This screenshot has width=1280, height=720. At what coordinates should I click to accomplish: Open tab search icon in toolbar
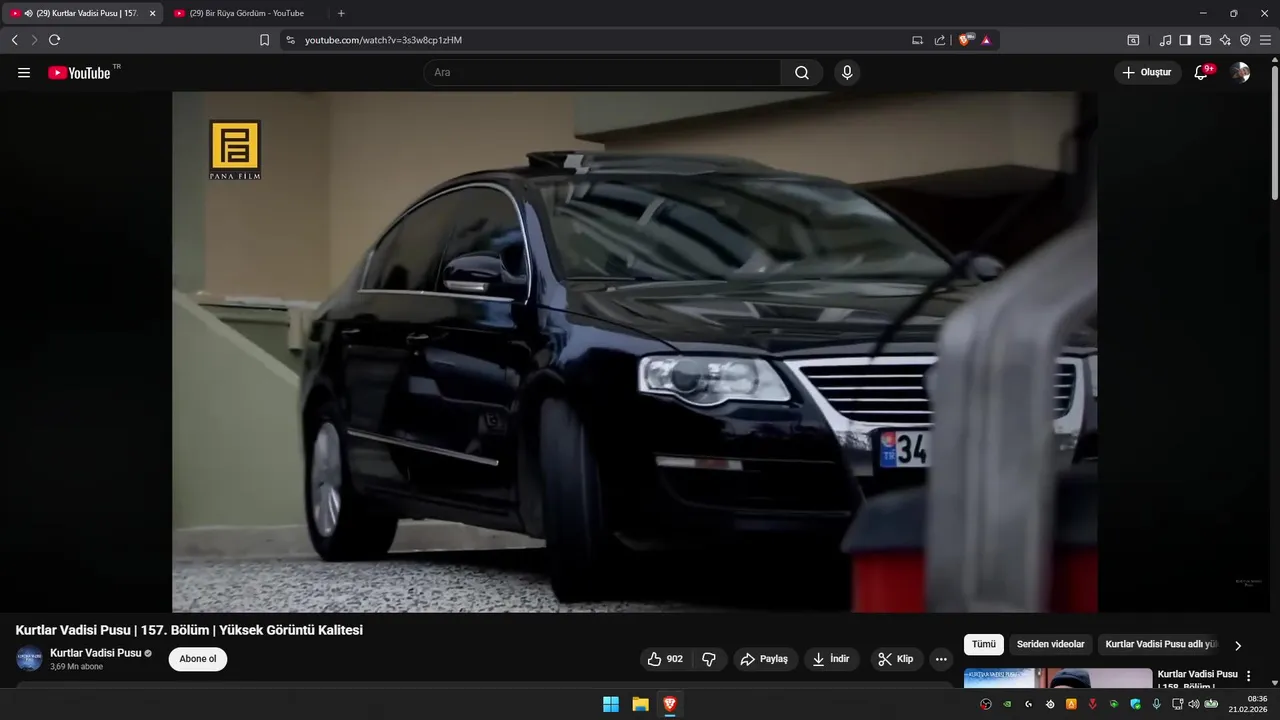[1133, 40]
